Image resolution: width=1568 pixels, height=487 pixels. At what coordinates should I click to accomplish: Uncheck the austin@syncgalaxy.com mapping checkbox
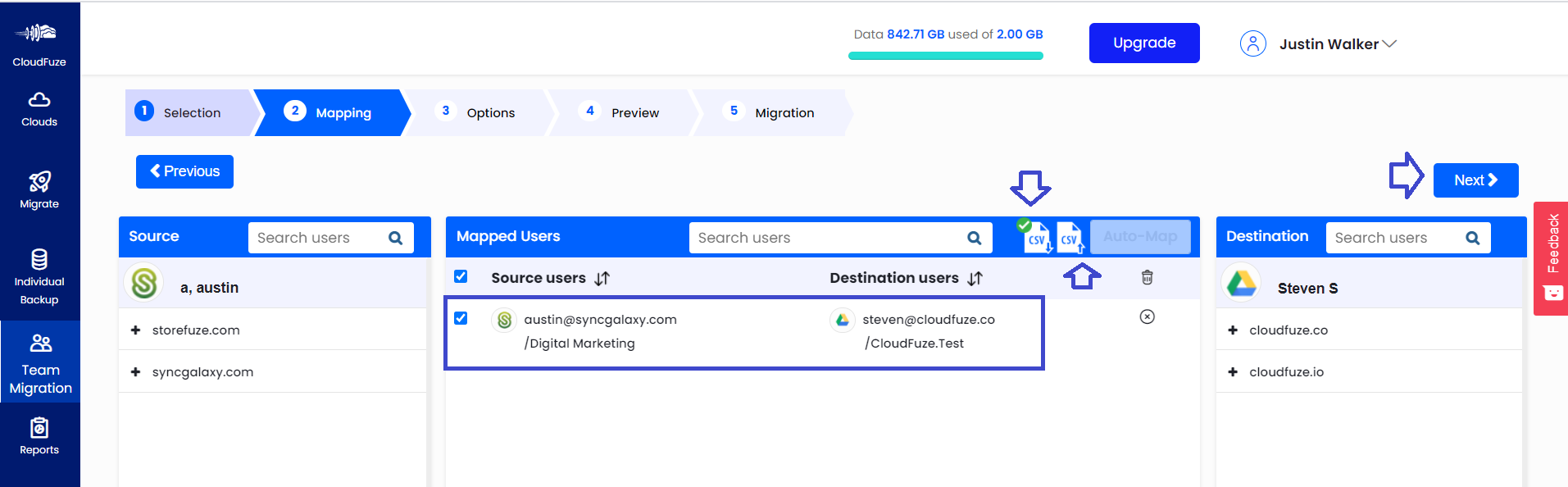(x=461, y=318)
